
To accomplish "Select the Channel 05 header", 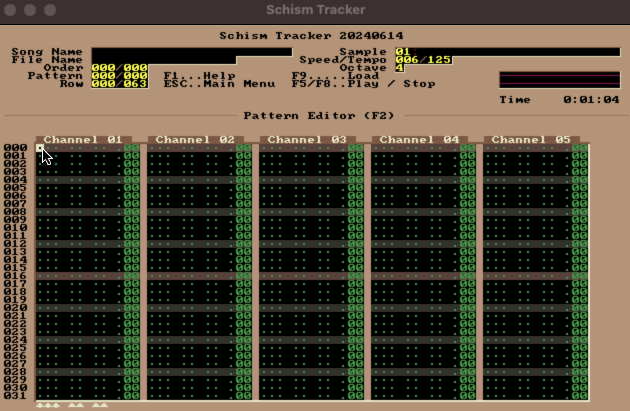I will [x=531, y=139].
